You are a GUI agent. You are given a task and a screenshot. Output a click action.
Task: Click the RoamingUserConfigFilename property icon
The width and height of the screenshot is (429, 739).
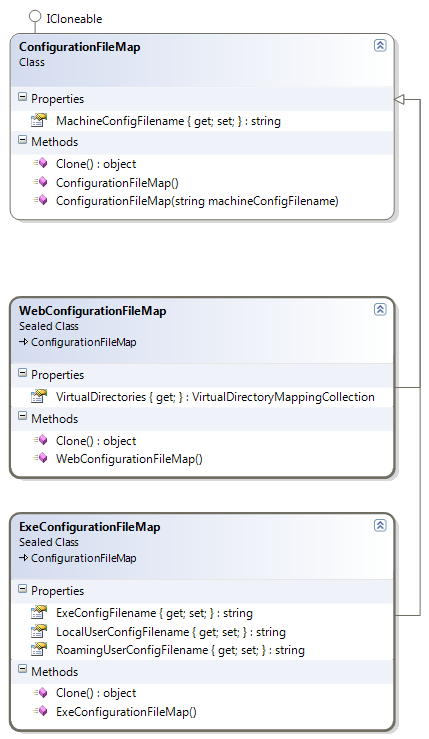tap(39, 650)
